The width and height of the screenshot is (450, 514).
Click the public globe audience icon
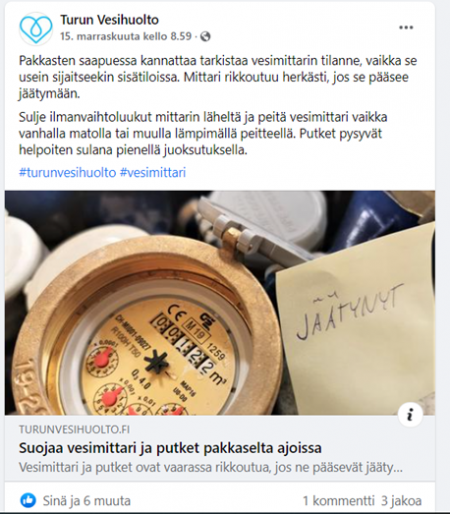[x=205, y=36]
